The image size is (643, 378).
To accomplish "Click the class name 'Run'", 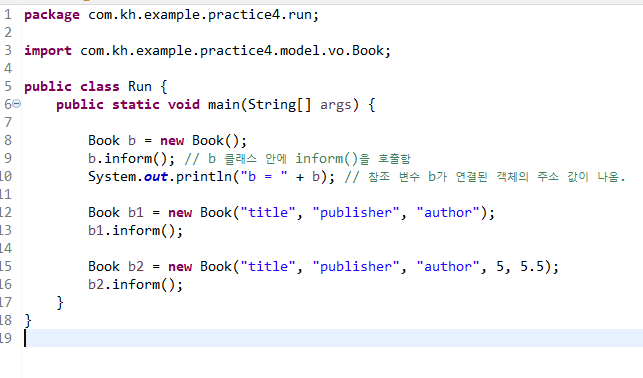I will point(140,87).
